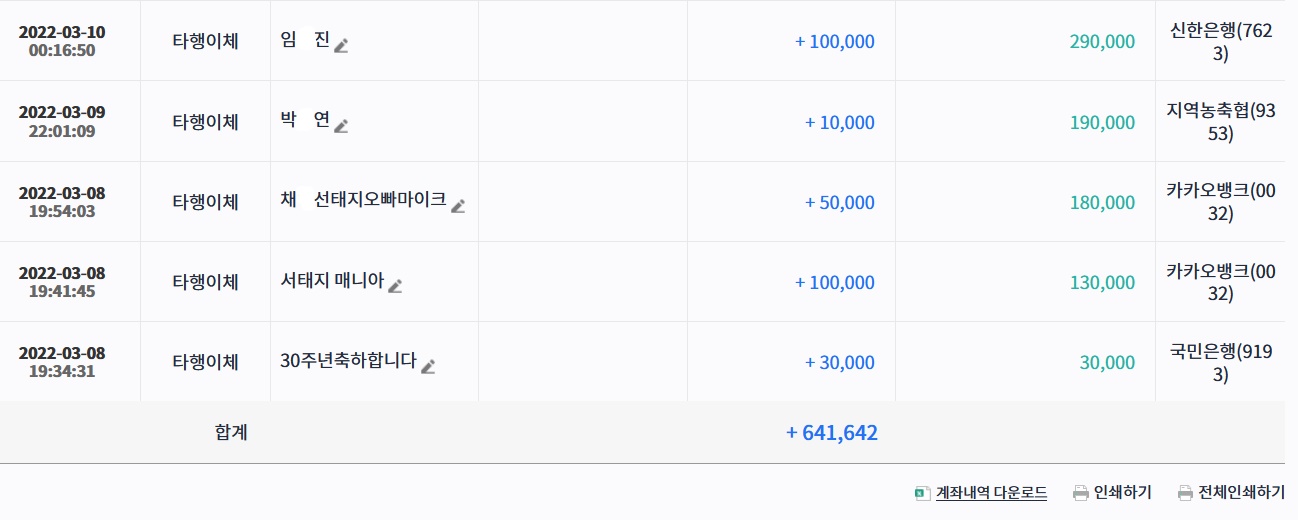Click printer icon beside 전체인쇄하기

click(x=1185, y=493)
